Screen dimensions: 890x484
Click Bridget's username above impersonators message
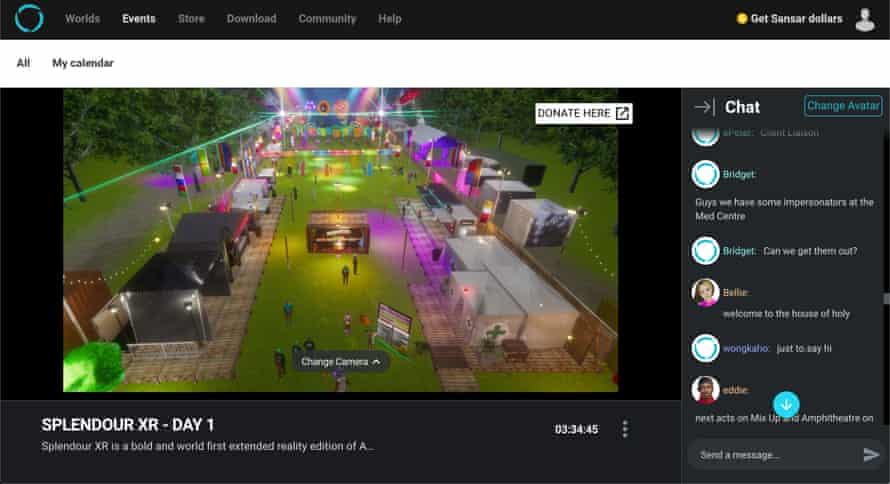[x=739, y=174]
